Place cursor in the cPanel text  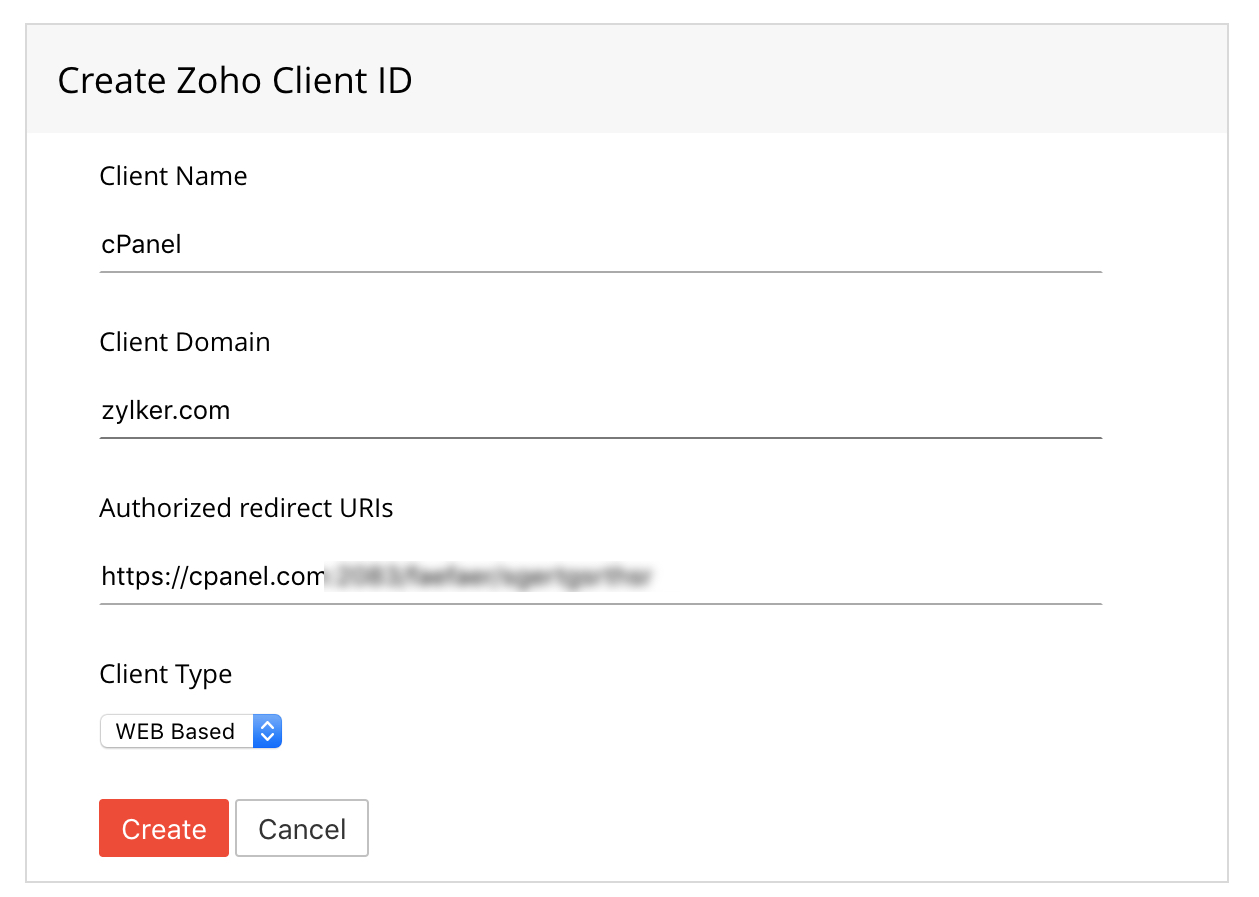(x=141, y=245)
